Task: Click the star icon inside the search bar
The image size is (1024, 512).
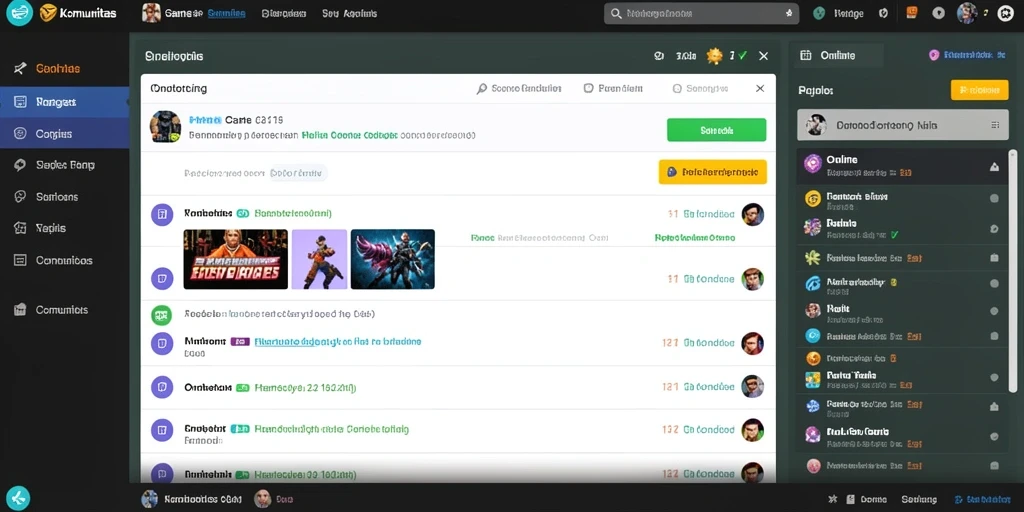Action: [x=789, y=13]
